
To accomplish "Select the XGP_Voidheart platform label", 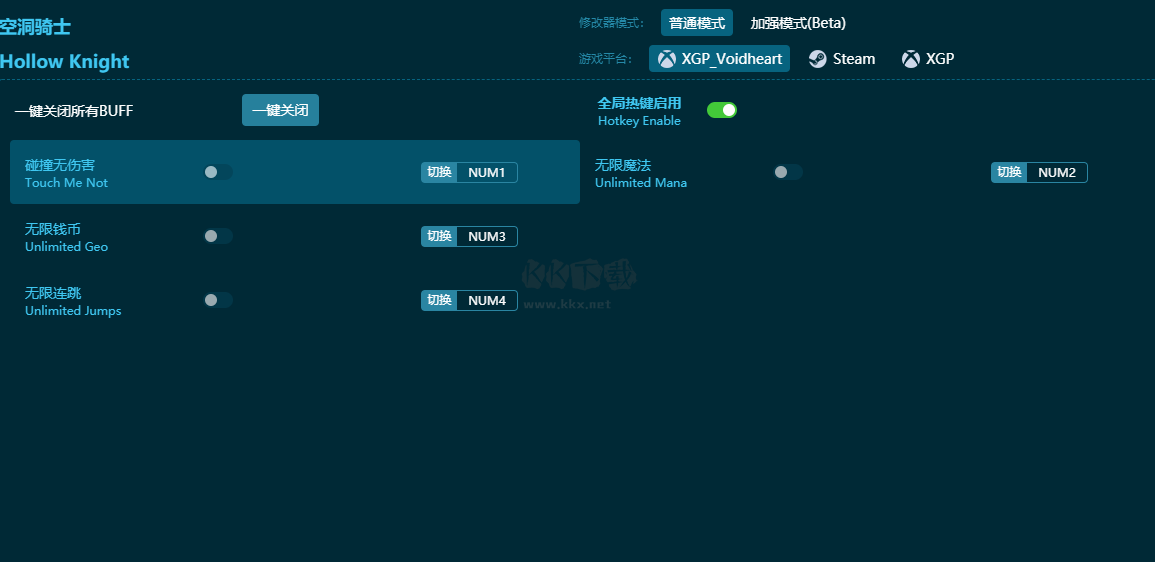I will (731, 59).
